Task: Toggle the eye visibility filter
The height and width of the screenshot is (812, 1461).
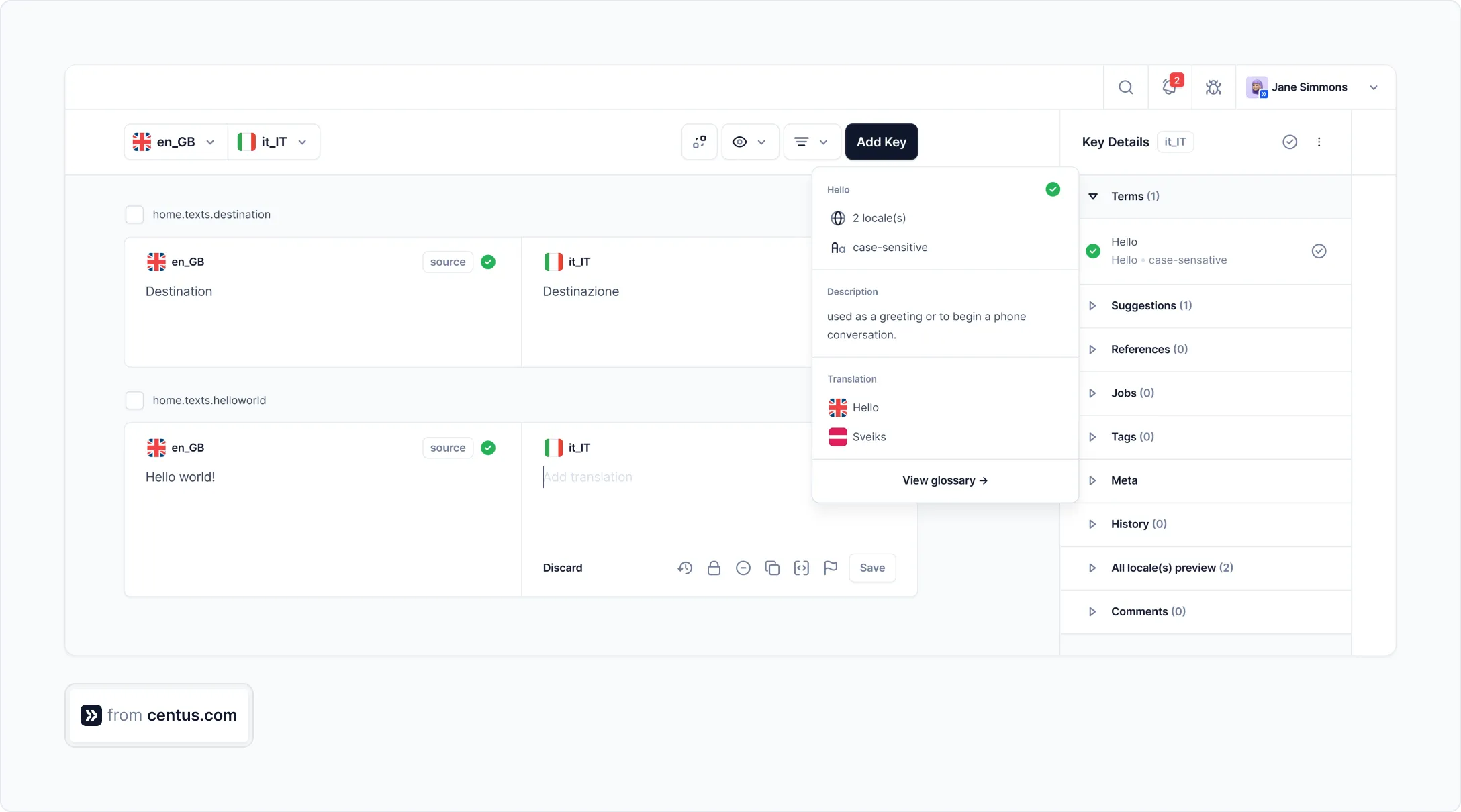Action: 750,142
